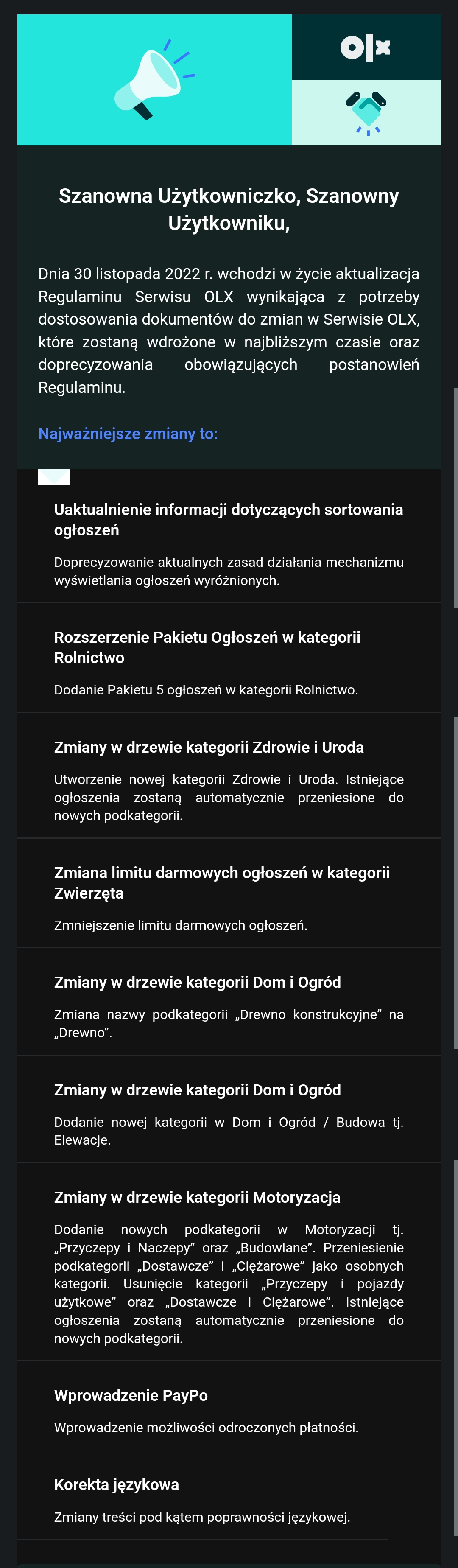Click the "Wprowadzenie PayPo" heading

click(x=131, y=1396)
